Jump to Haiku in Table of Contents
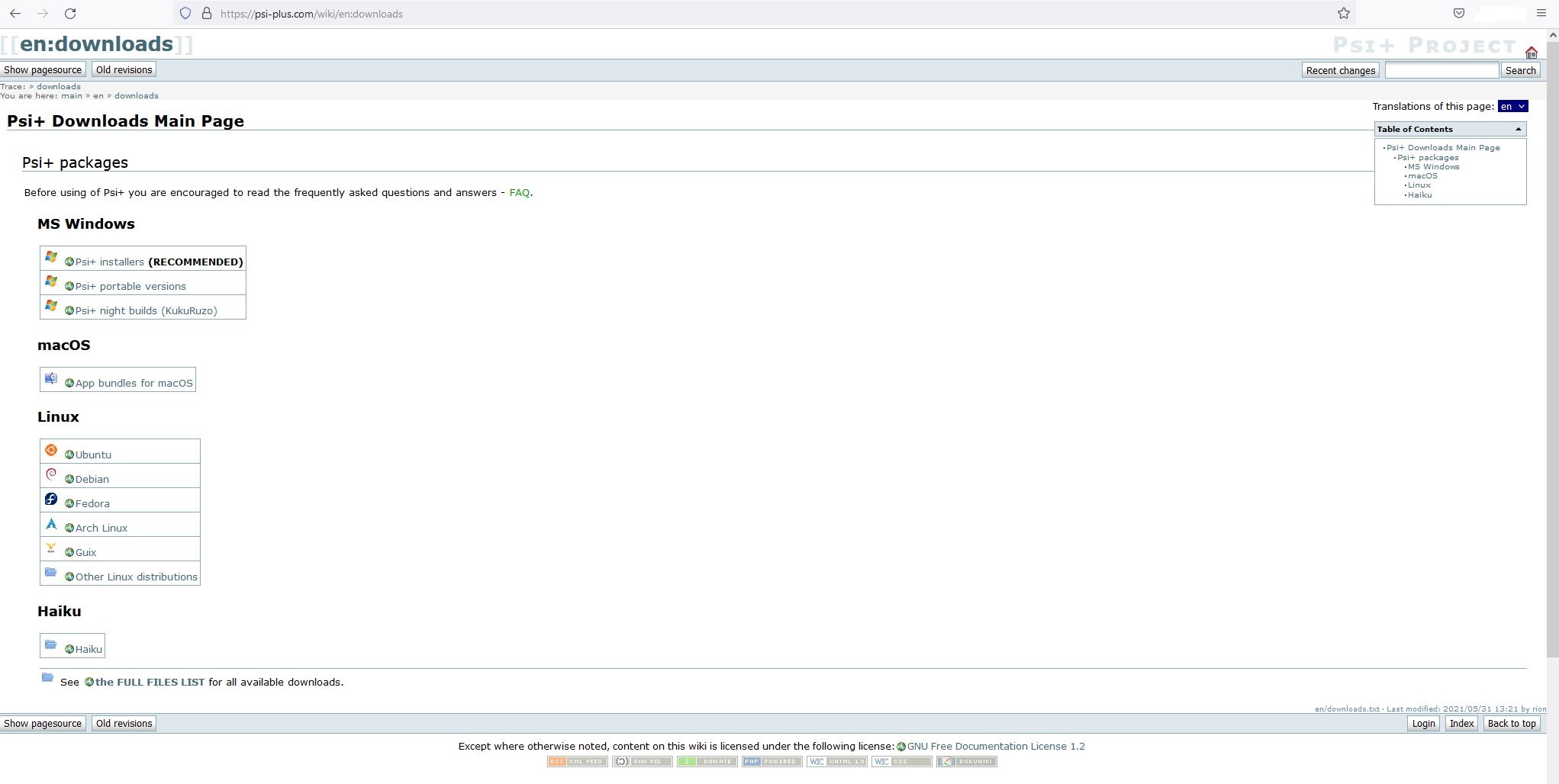 point(1419,195)
